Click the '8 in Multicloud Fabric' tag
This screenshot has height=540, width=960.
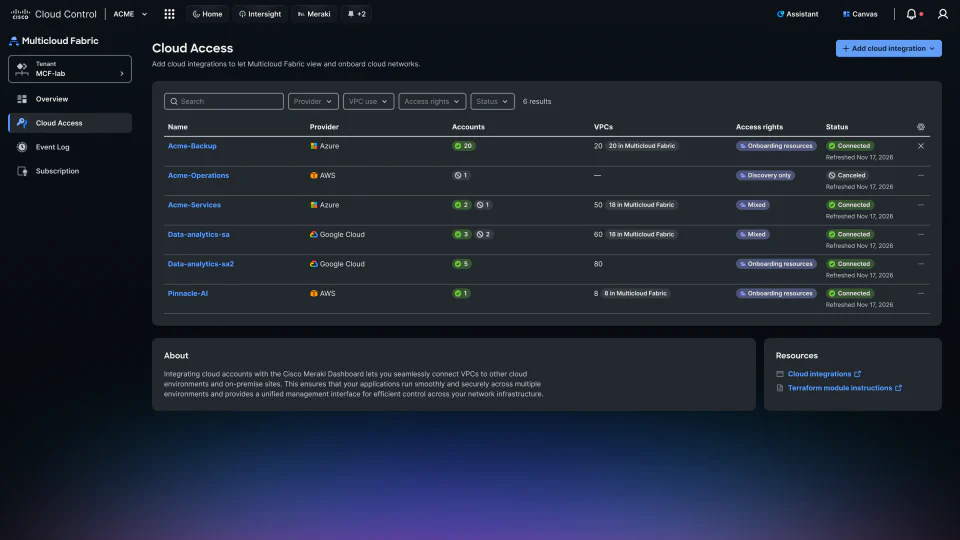(636, 293)
